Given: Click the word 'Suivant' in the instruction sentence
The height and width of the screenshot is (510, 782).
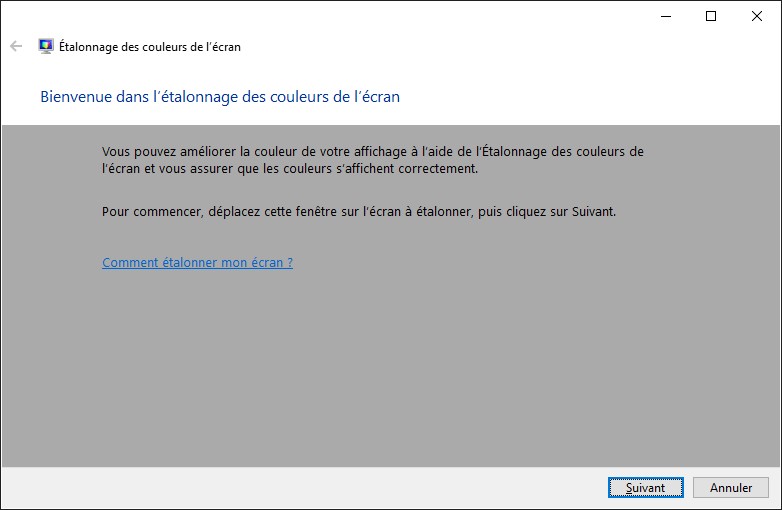Looking at the screenshot, I should tap(591, 211).
